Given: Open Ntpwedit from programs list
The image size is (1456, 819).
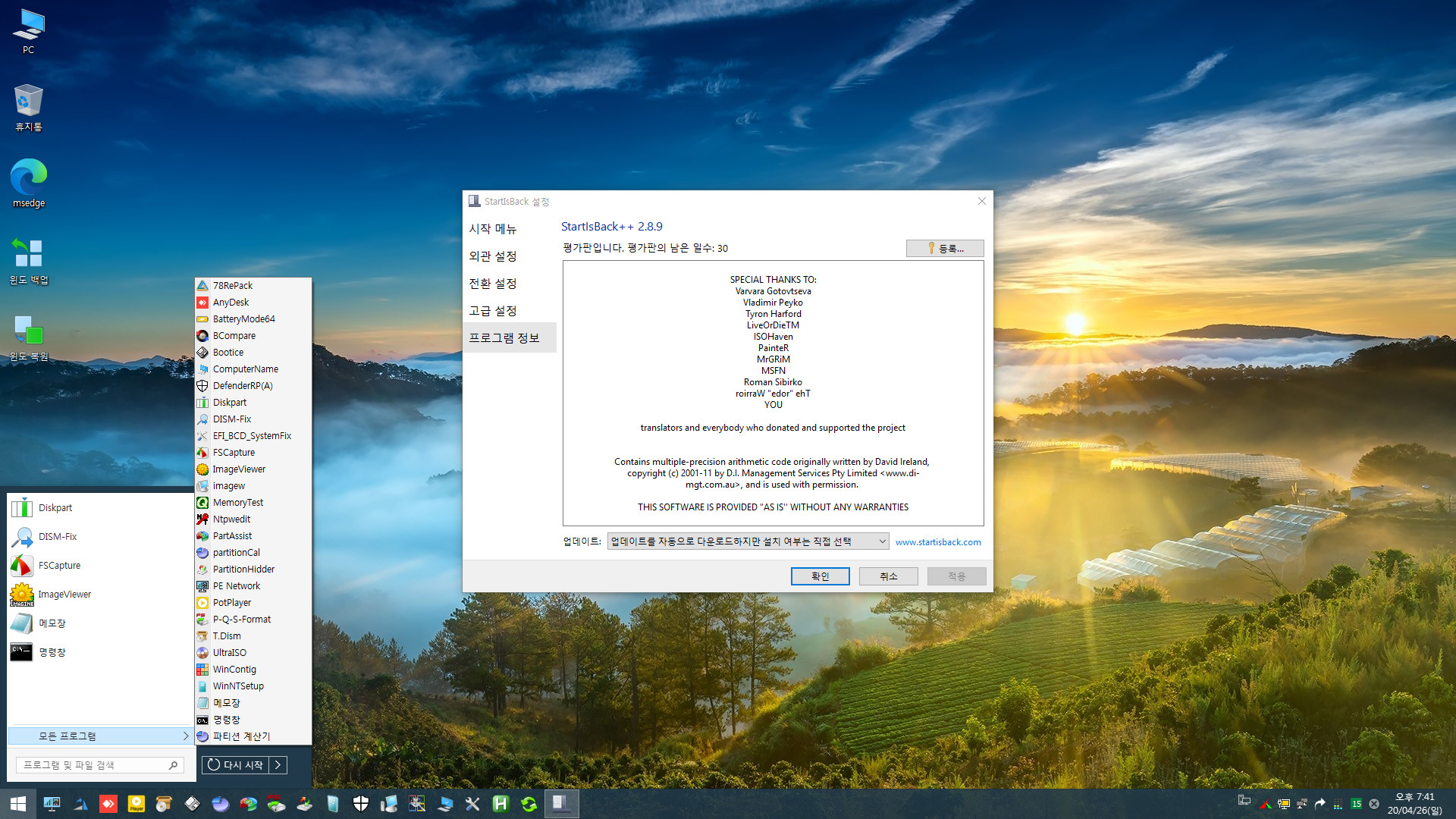Looking at the screenshot, I should [x=253, y=519].
